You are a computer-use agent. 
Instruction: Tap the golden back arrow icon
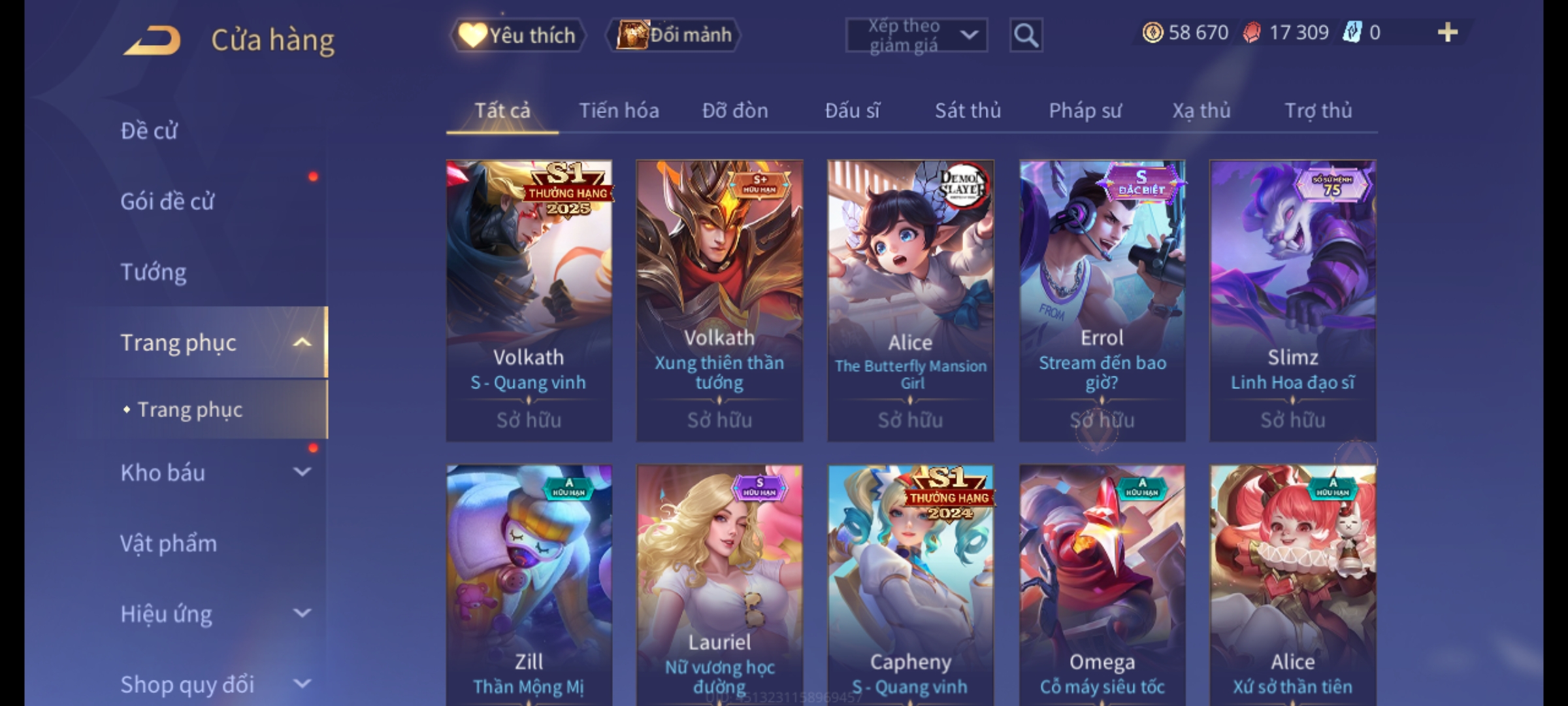(x=152, y=41)
